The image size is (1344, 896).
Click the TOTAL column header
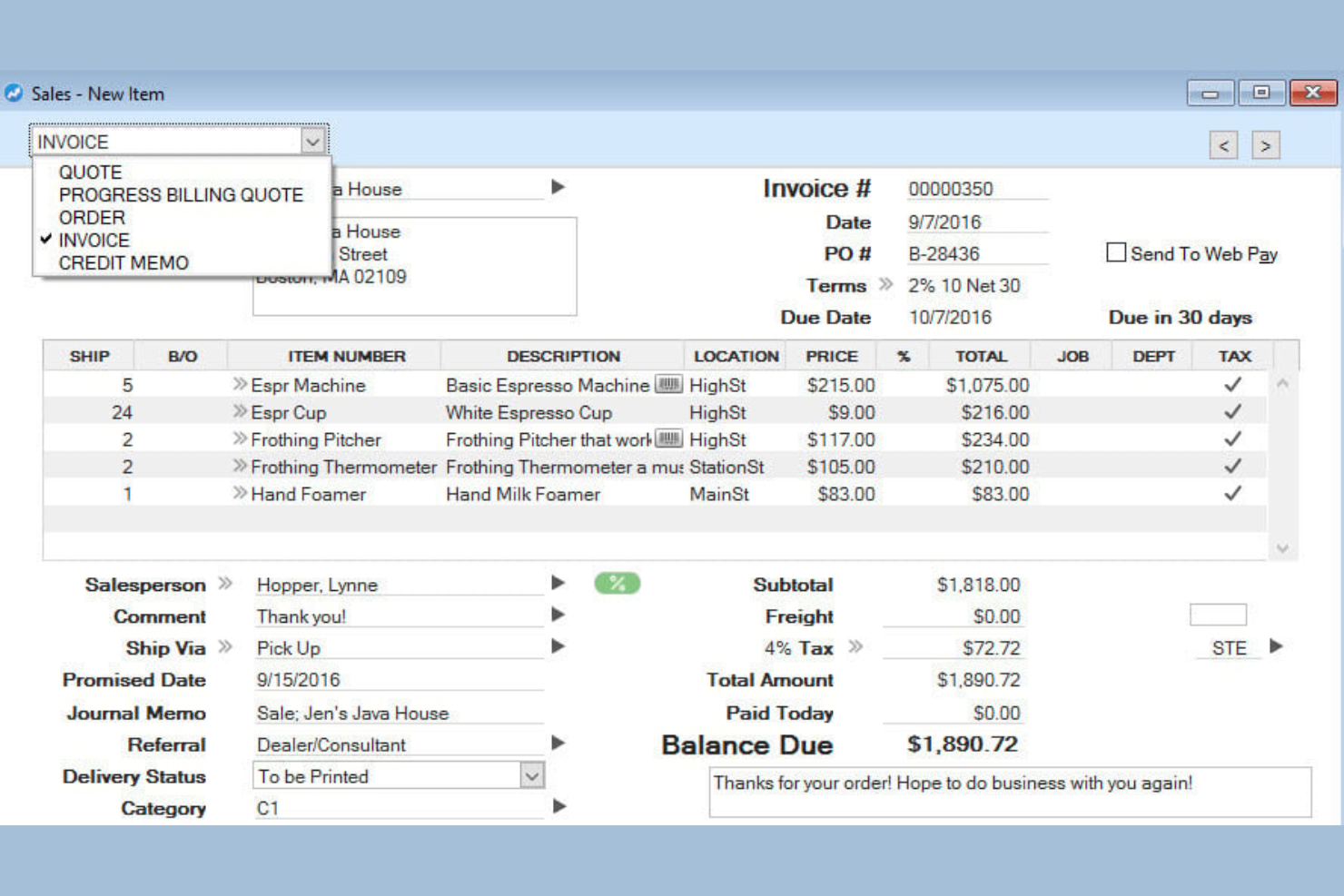tap(981, 356)
